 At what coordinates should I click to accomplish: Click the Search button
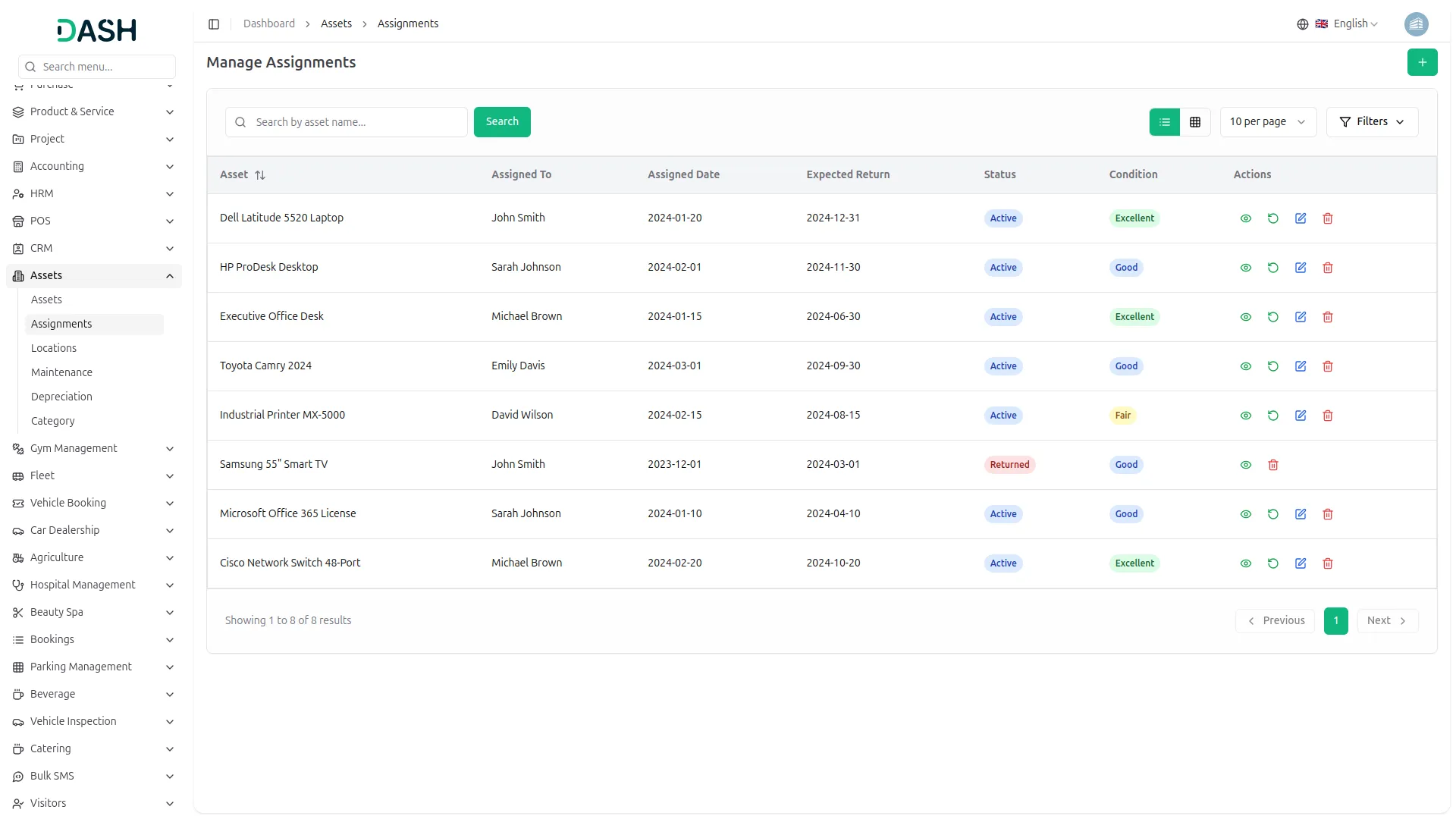coord(501,121)
